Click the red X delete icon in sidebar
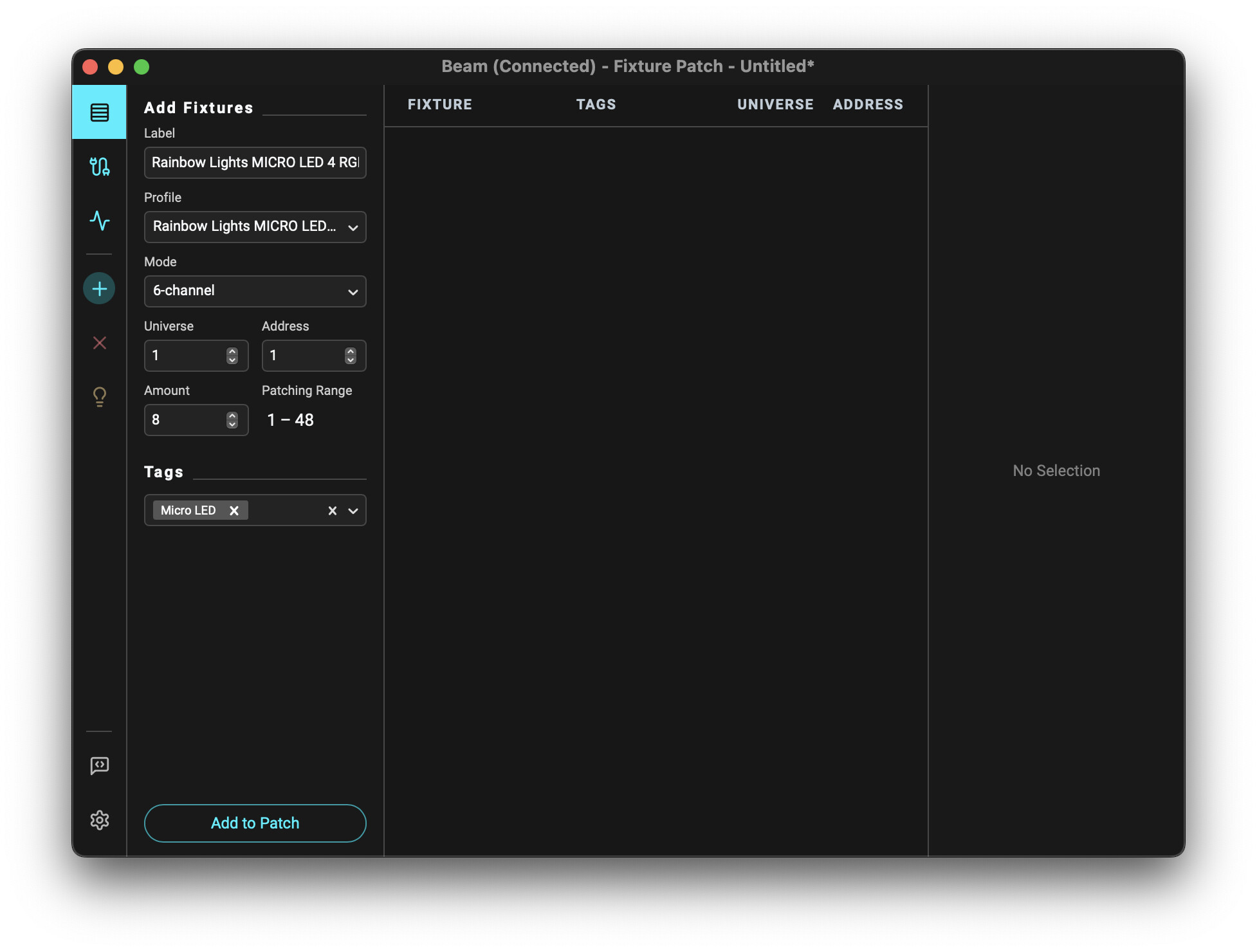The image size is (1257, 952). tap(99, 343)
